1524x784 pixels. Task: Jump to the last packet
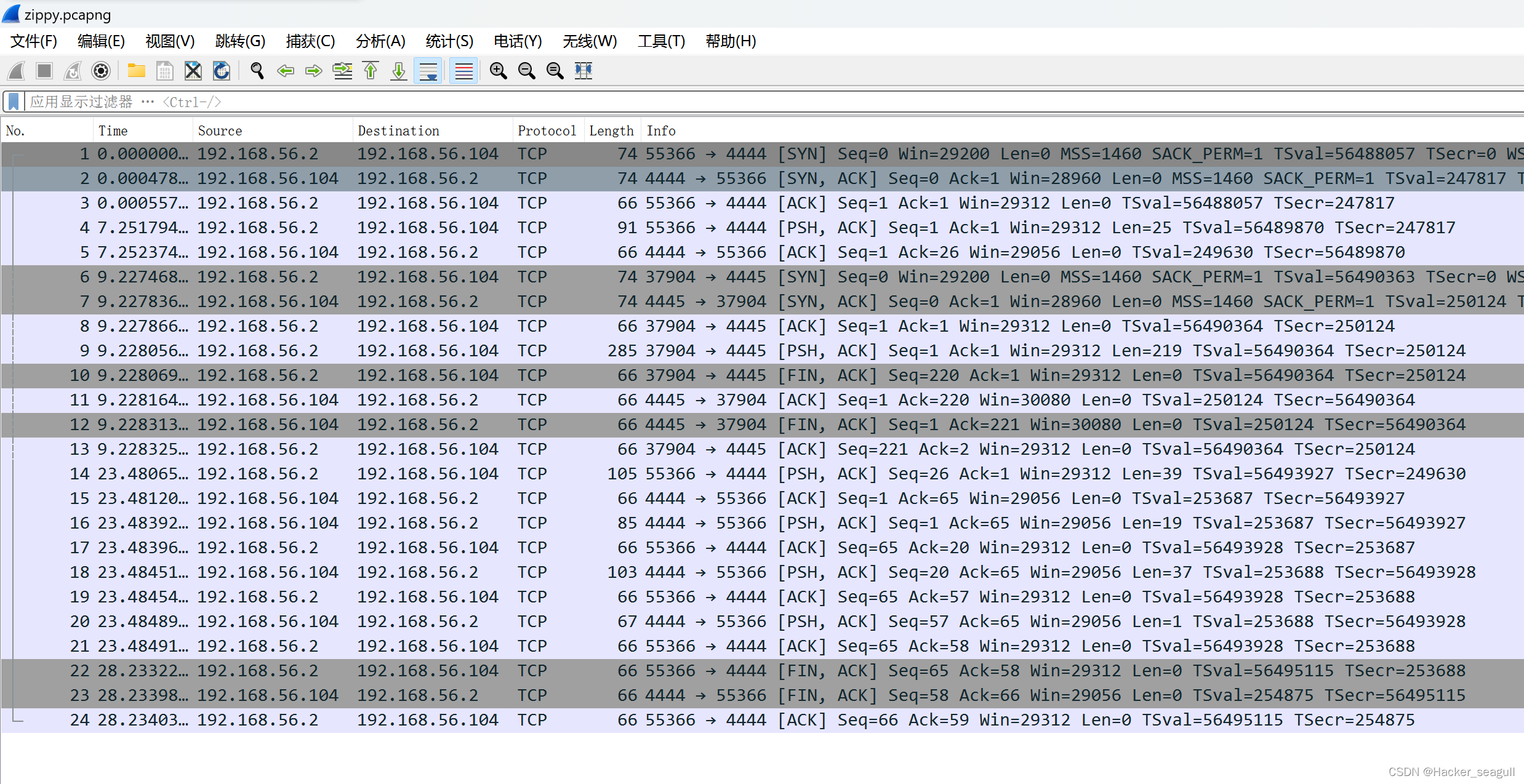click(x=398, y=71)
